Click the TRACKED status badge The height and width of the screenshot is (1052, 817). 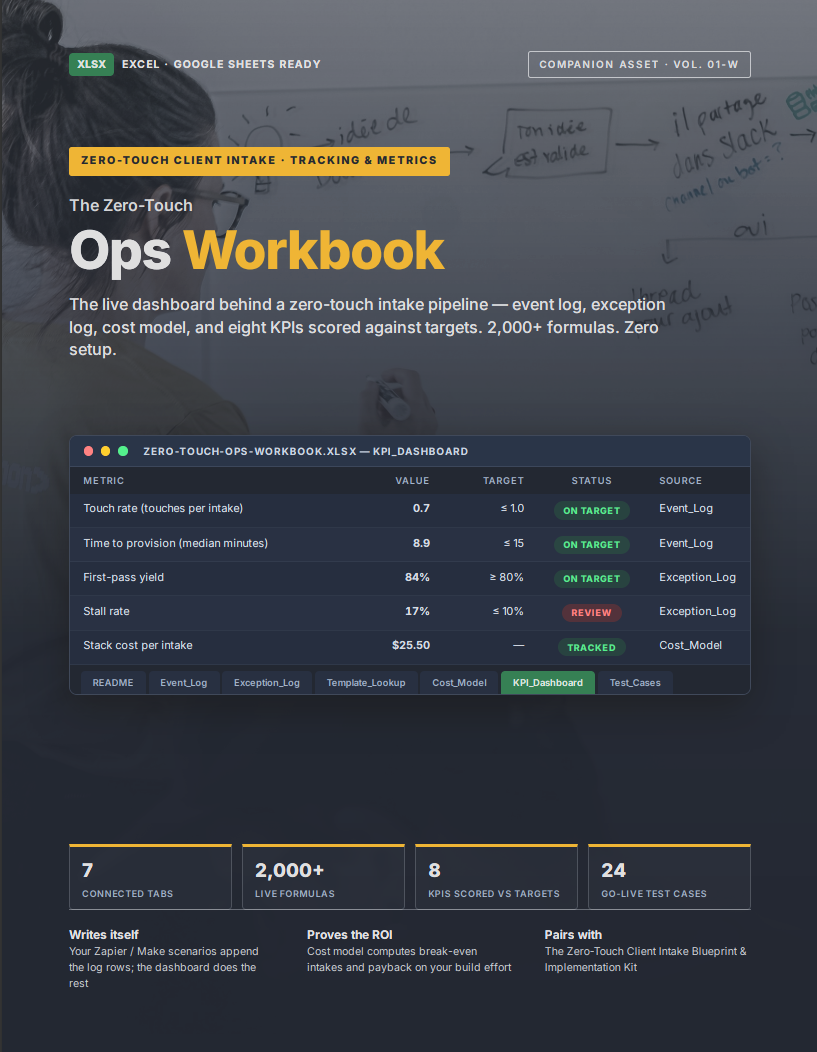pos(592,647)
